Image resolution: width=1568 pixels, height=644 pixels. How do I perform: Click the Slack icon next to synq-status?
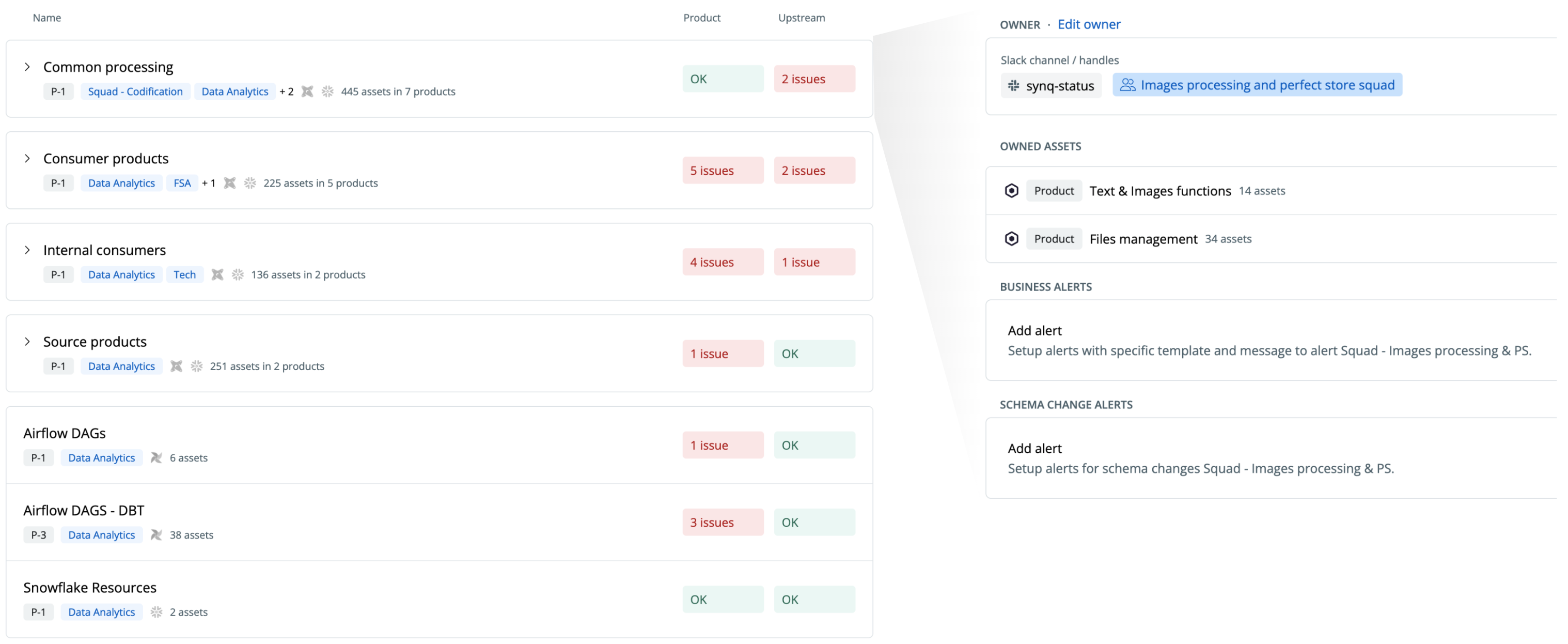point(1013,86)
